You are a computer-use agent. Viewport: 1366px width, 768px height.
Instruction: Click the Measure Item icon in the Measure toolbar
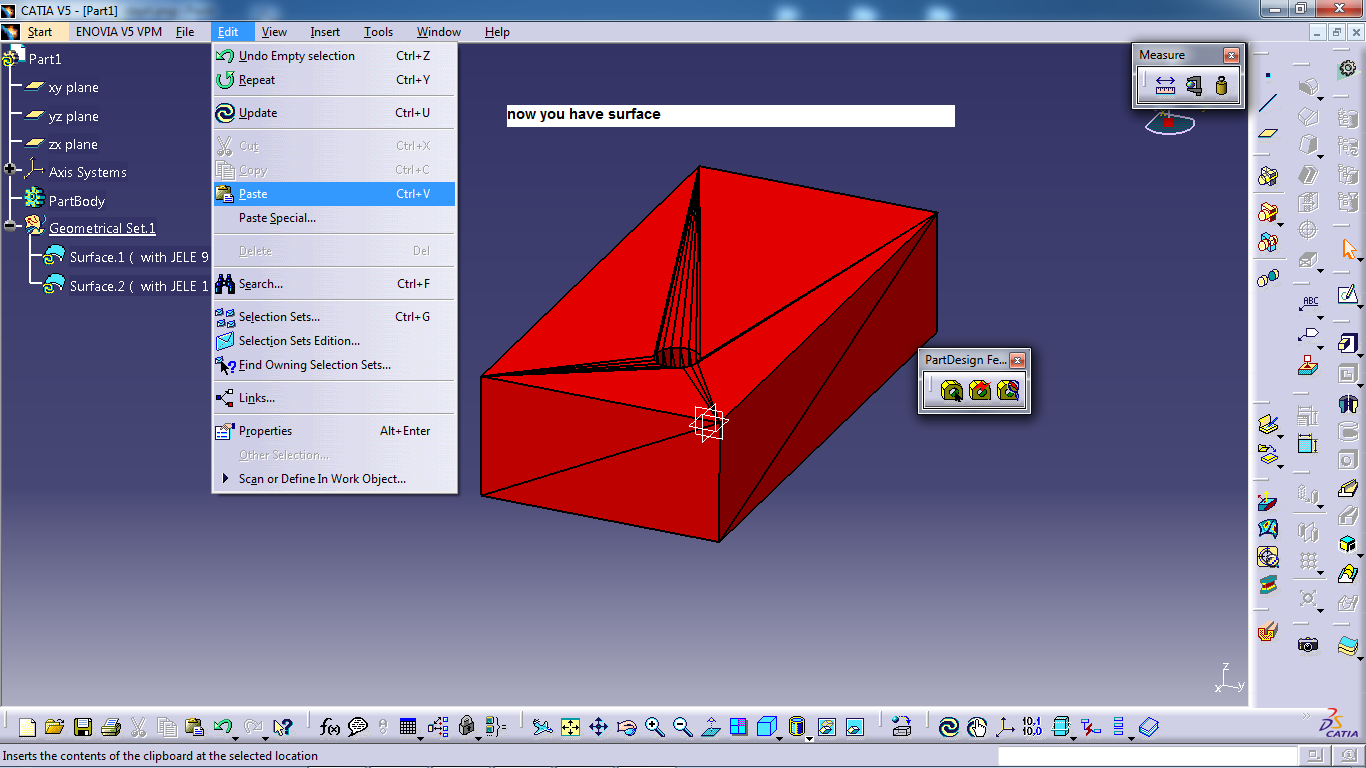[x=1193, y=86]
